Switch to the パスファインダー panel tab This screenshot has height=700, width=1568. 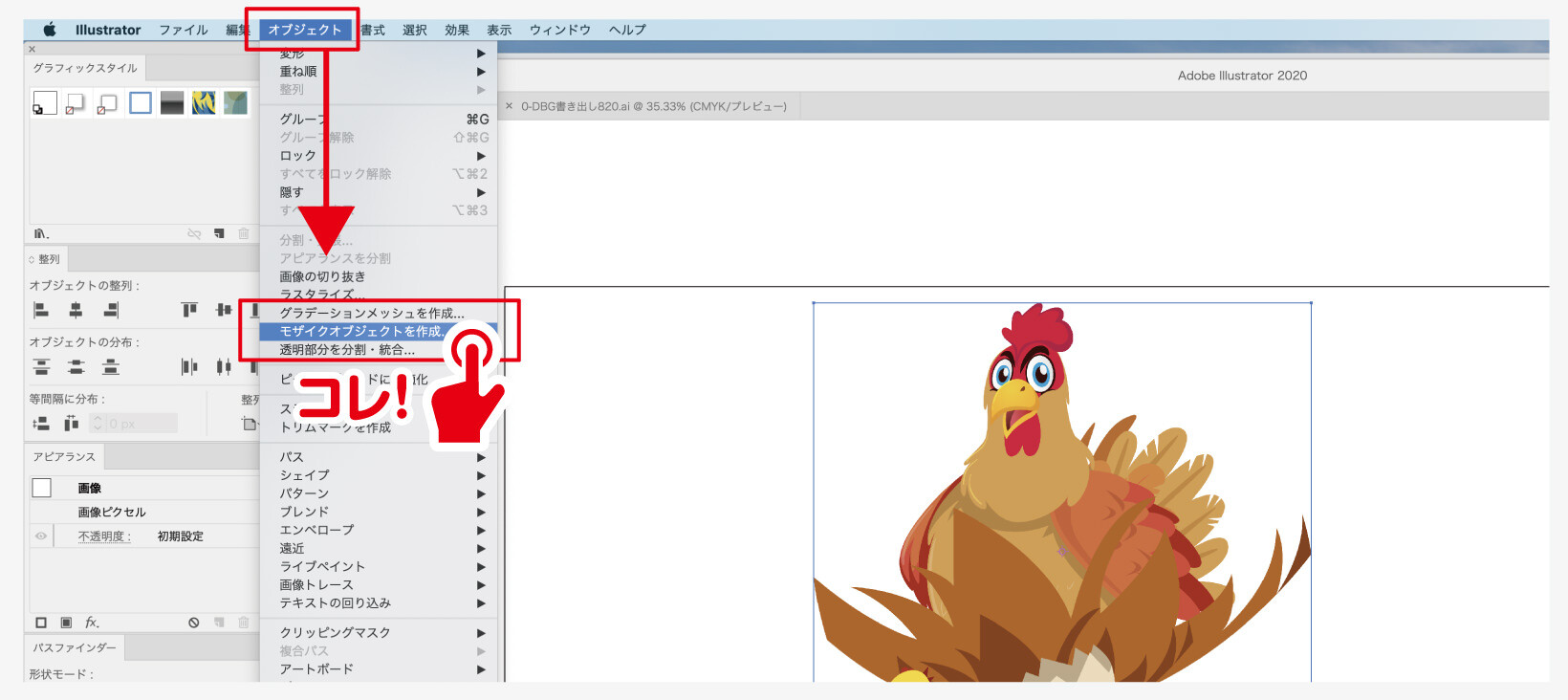click(75, 648)
